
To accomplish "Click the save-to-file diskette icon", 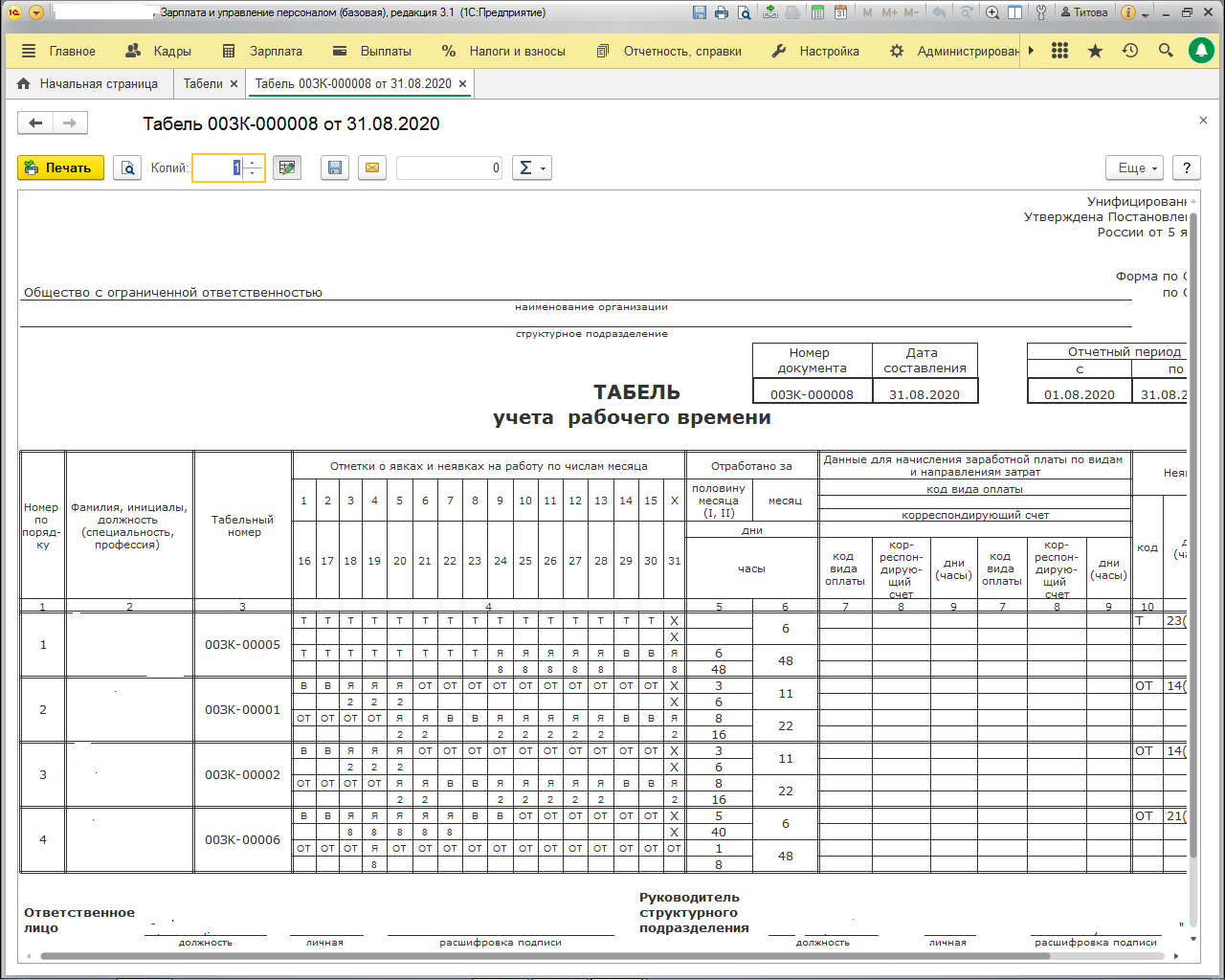I will point(334,168).
